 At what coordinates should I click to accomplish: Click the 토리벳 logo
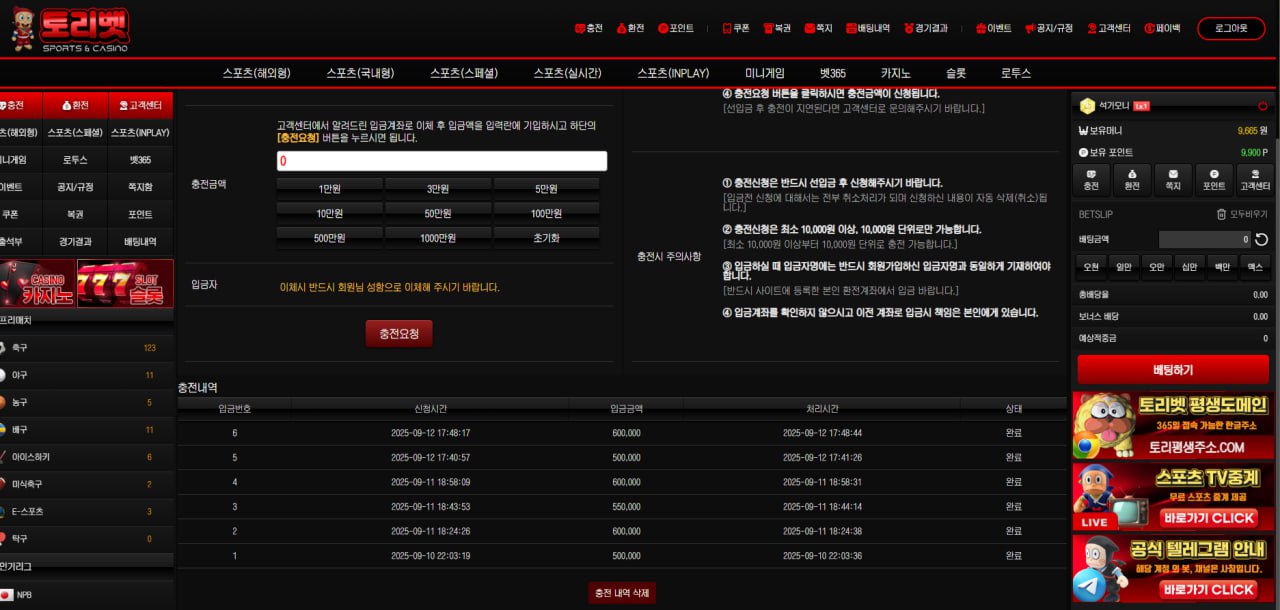pos(70,29)
